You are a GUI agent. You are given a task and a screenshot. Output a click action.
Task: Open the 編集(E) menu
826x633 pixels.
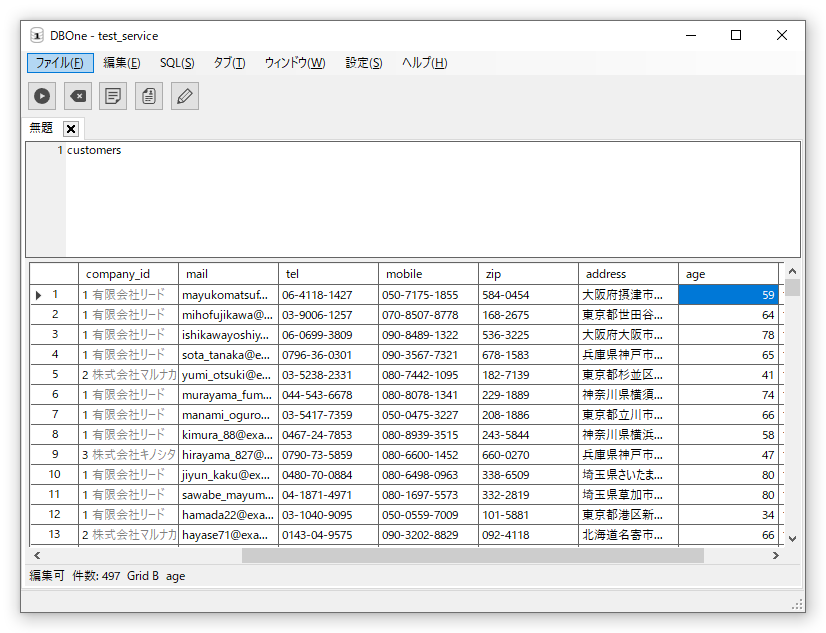(x=122, y=63)
